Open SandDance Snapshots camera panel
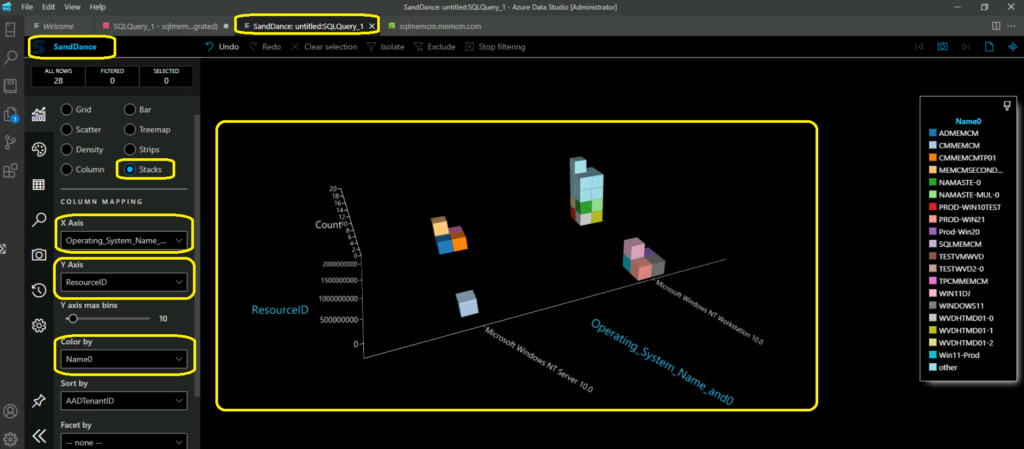Screen dimensions: 1024x449 (x=39, y=255)
